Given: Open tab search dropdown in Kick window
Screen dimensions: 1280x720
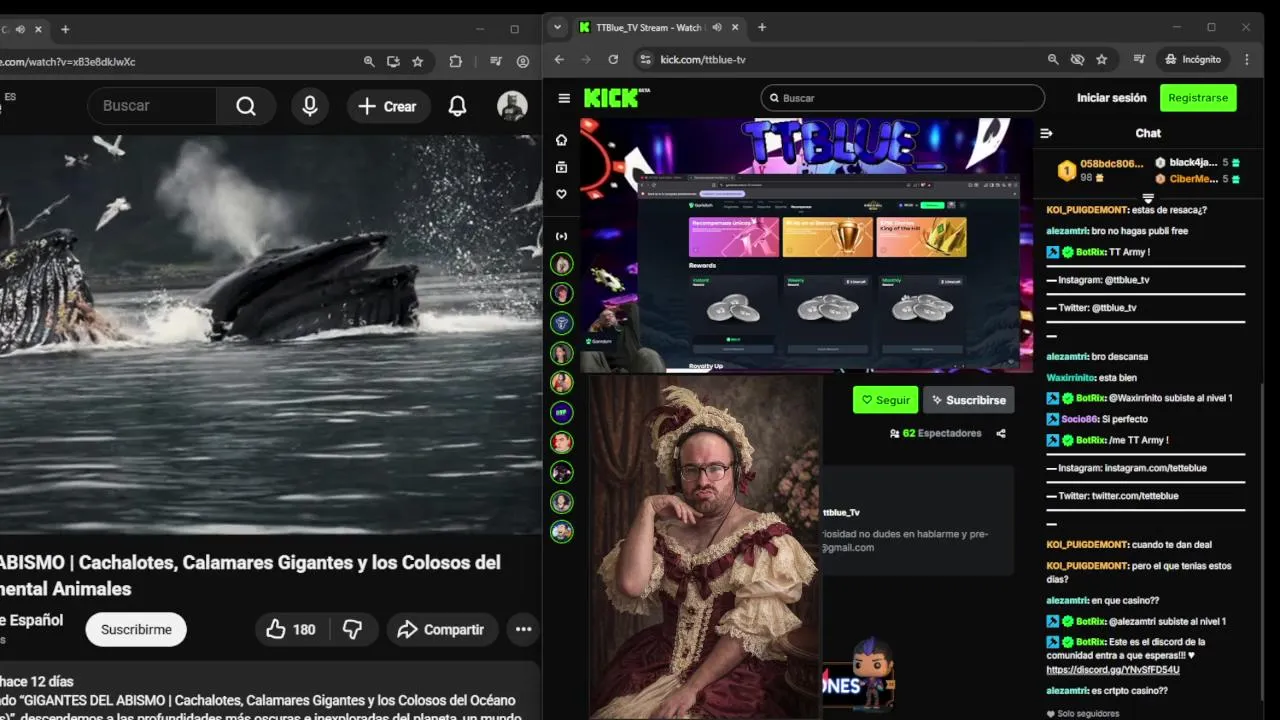Looking at the screenshot, I should pos(558,28).
